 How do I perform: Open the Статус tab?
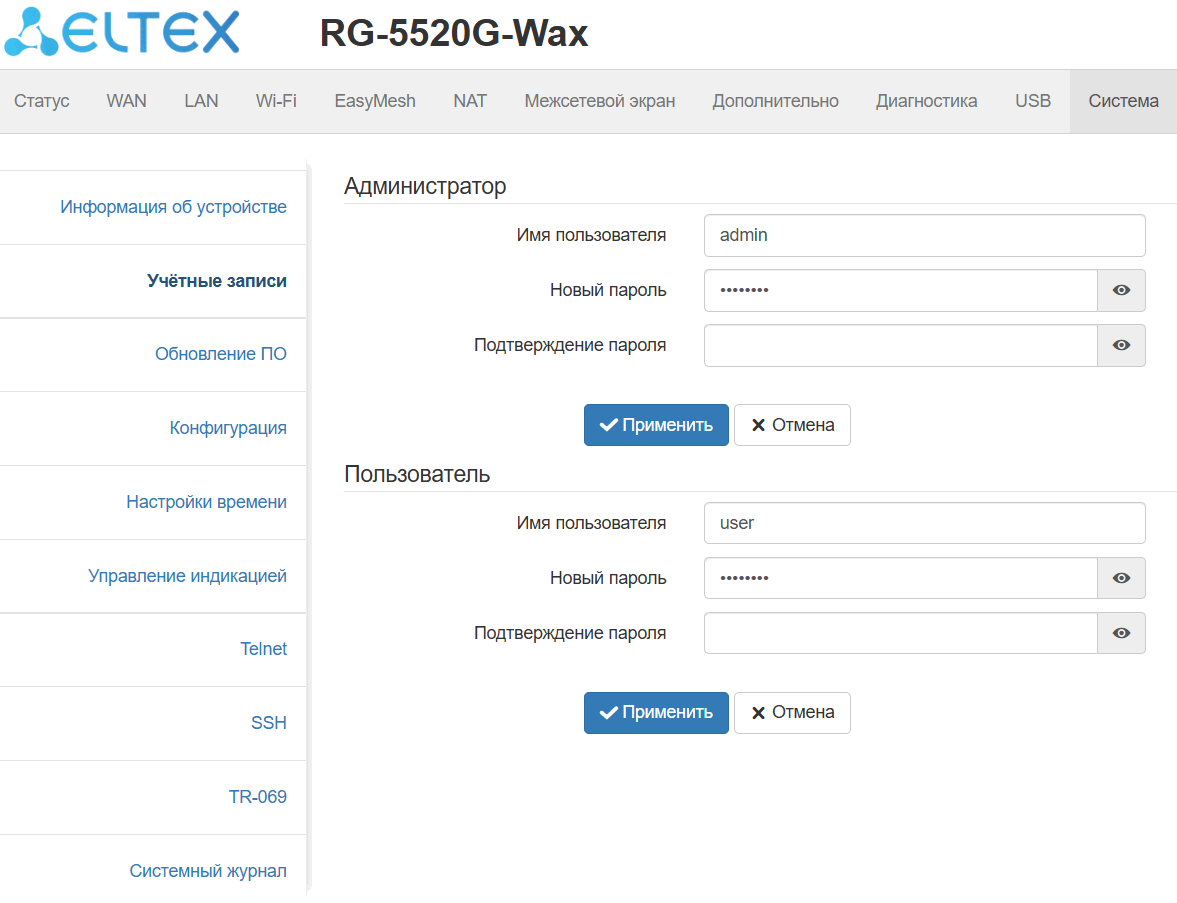pyautogui.click(x=42, y=101)
